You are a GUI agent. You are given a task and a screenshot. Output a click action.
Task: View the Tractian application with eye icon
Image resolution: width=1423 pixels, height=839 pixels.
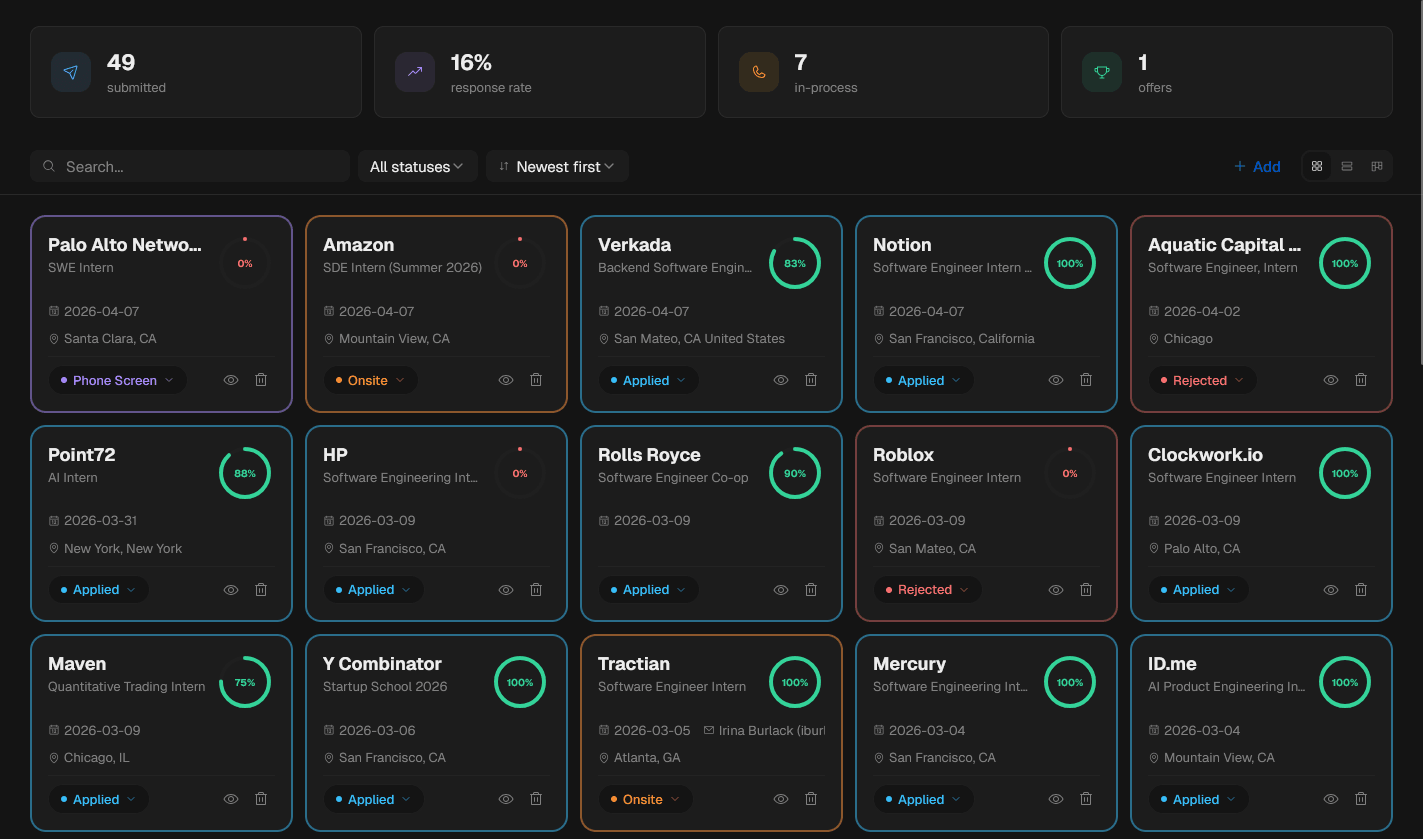coord(781,799)
